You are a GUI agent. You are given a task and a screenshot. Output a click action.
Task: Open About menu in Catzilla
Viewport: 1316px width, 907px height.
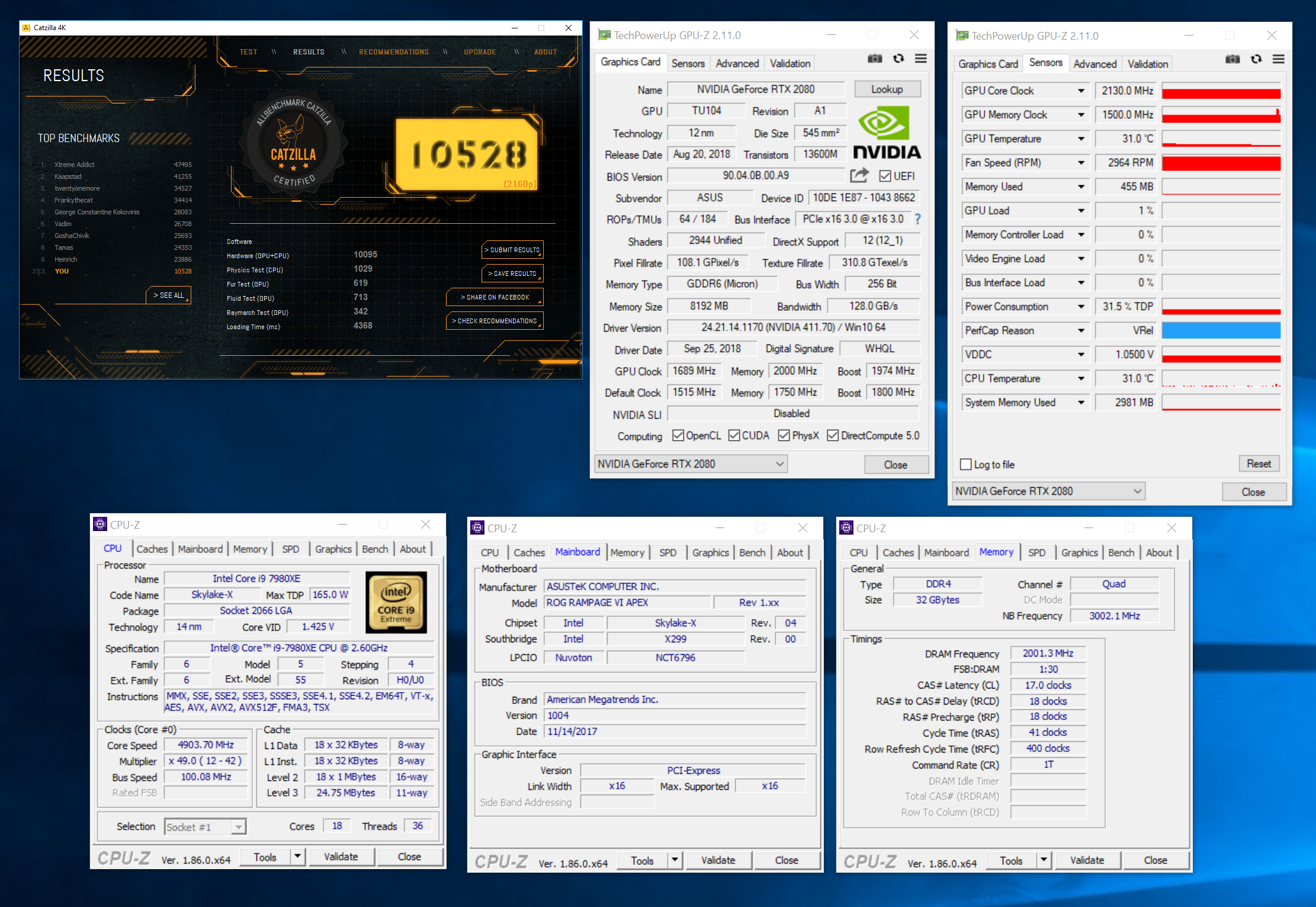(x=545, y=52)
